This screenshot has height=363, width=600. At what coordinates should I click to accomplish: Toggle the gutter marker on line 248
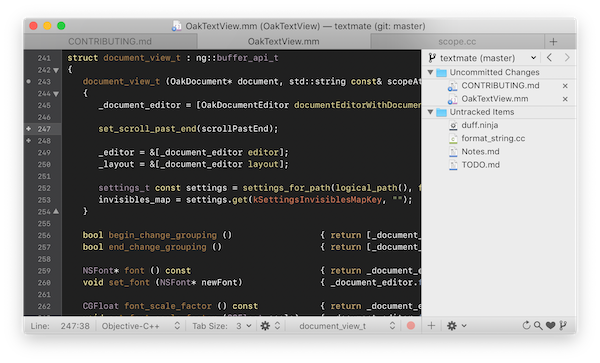[29, 141]
